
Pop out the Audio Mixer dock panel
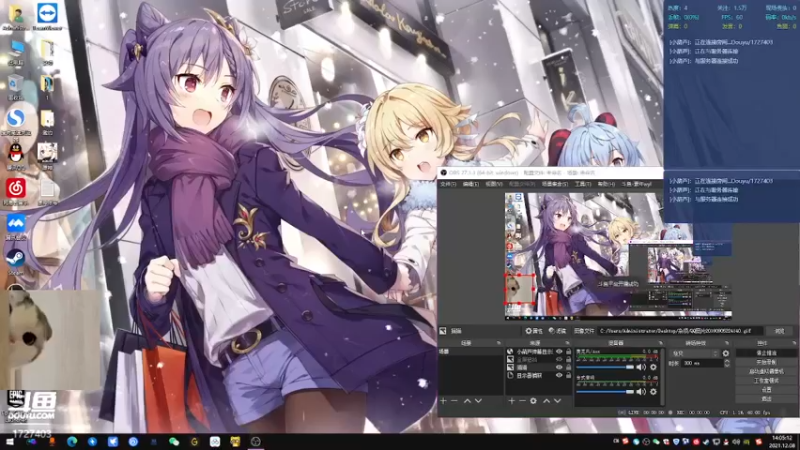pyautogui.click(x=660, y=343)
